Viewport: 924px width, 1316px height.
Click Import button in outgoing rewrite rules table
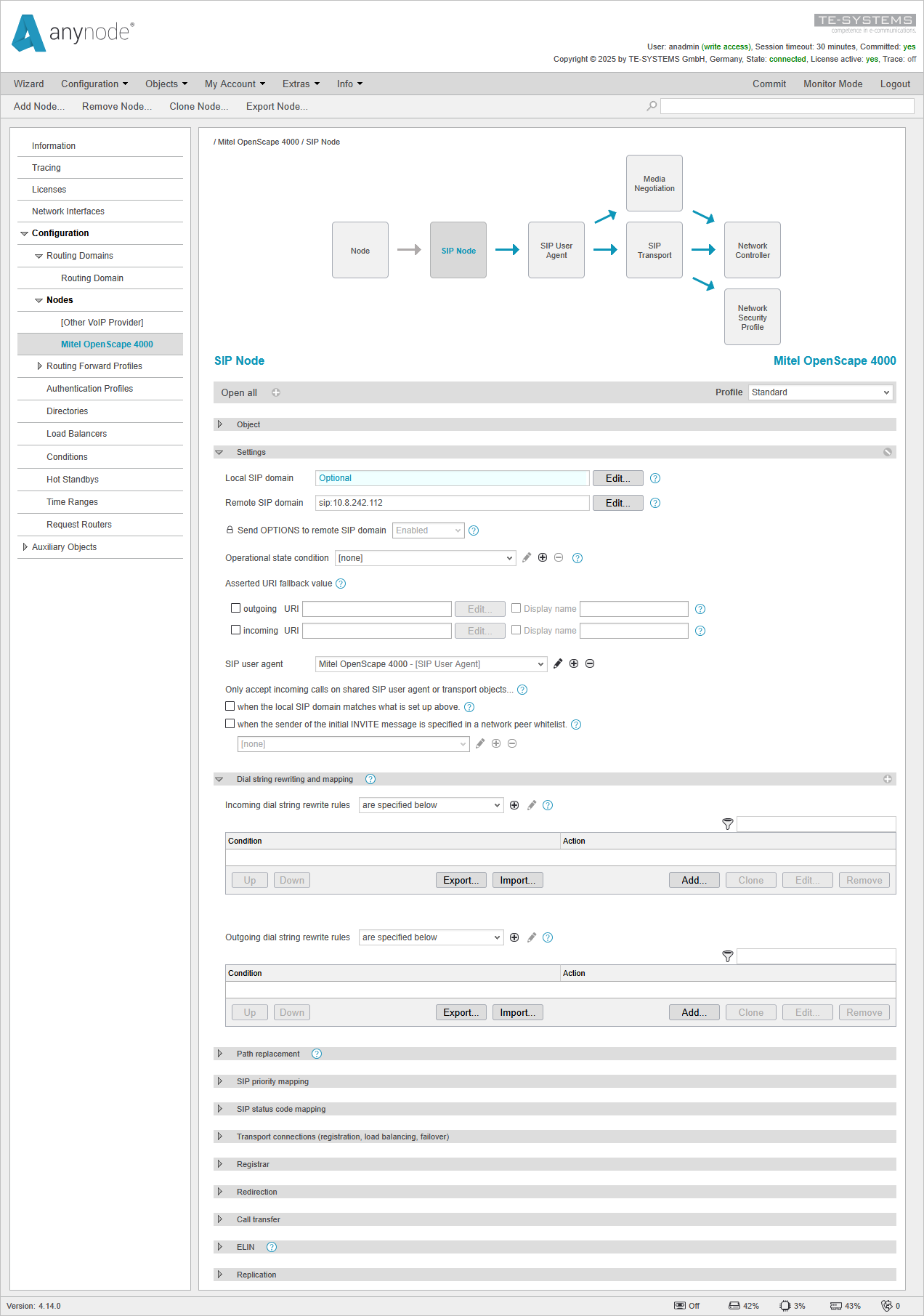tap(518, 1012)
